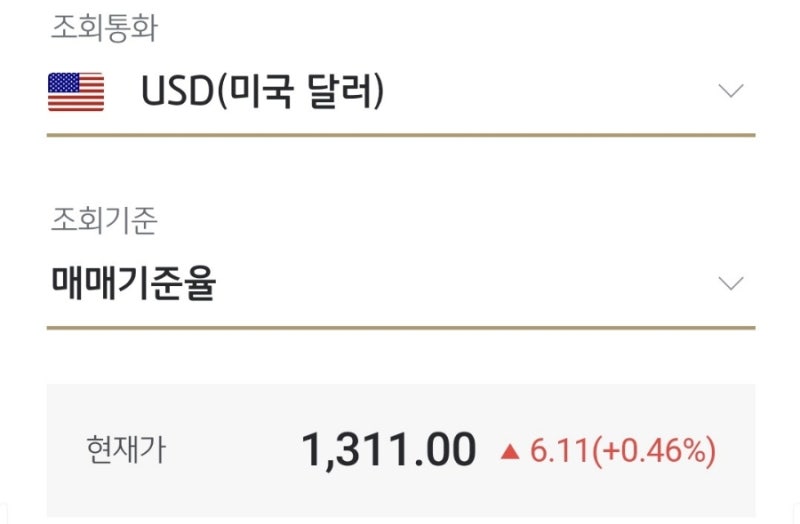Click the gold underline below the currency selector
The height and width of the screenshot is (524, 800).
click(x=401, y=135)
